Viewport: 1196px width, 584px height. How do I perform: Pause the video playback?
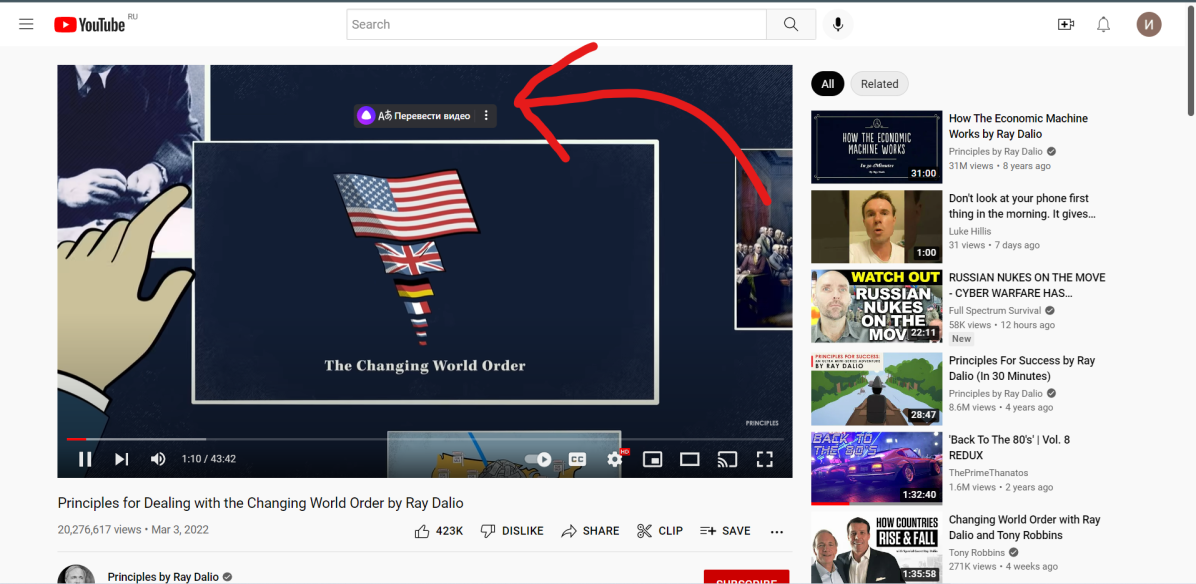click(85, 459)
